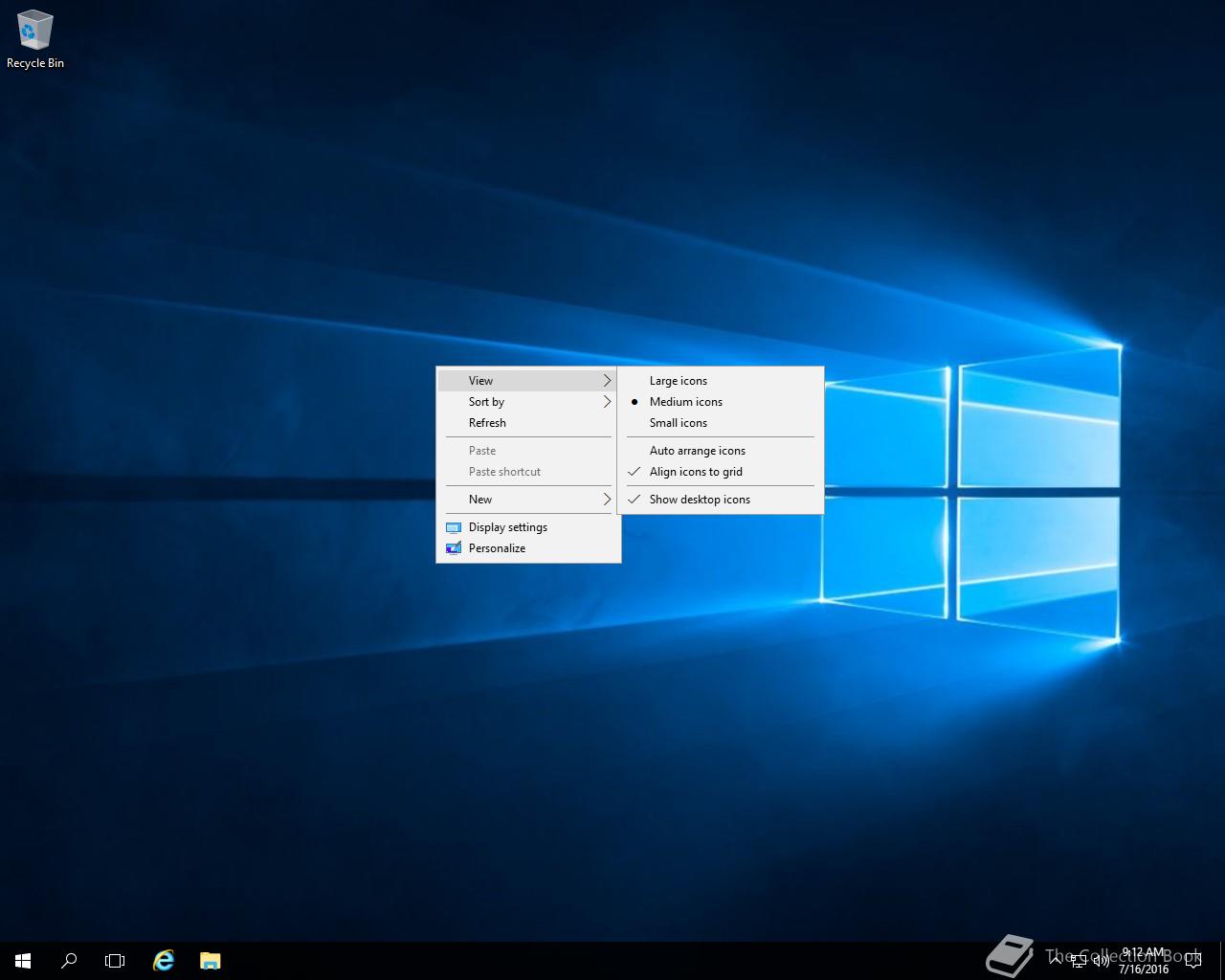Image resolution: width=1225 pixels, height=980 pixels.
Task: Click the grayed-out Paste entry
Action: click(528, 451)
